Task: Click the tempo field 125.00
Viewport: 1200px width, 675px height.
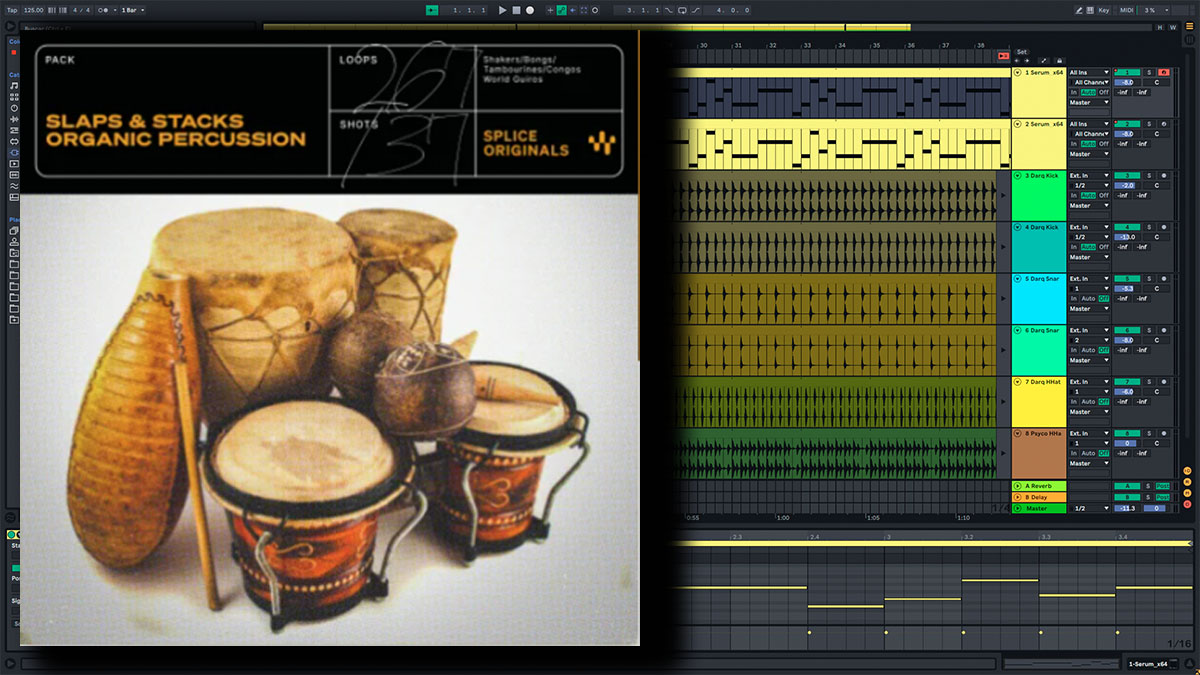Action: (x=33, y=10)
